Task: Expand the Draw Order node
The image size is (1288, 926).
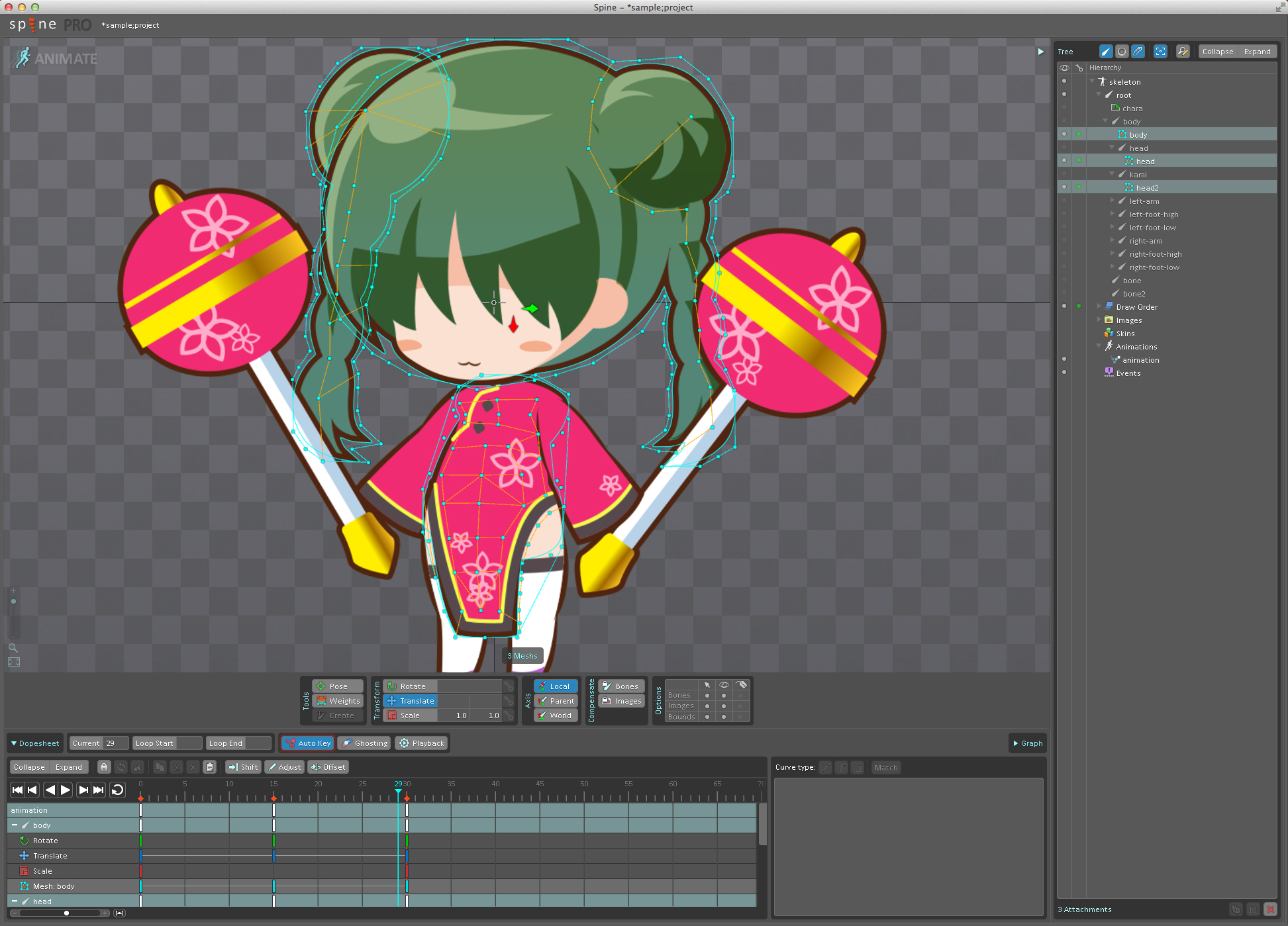Action: tap(1099, 306)
